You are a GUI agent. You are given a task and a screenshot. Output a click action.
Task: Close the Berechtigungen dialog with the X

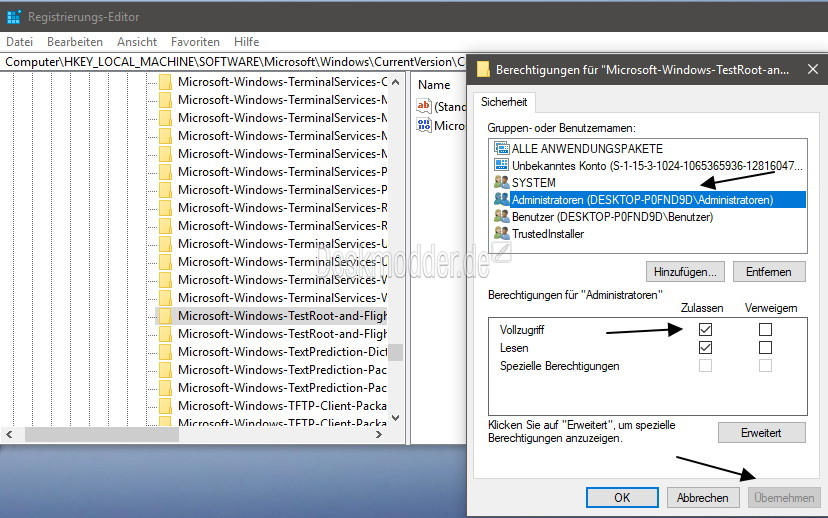point(813,69)
